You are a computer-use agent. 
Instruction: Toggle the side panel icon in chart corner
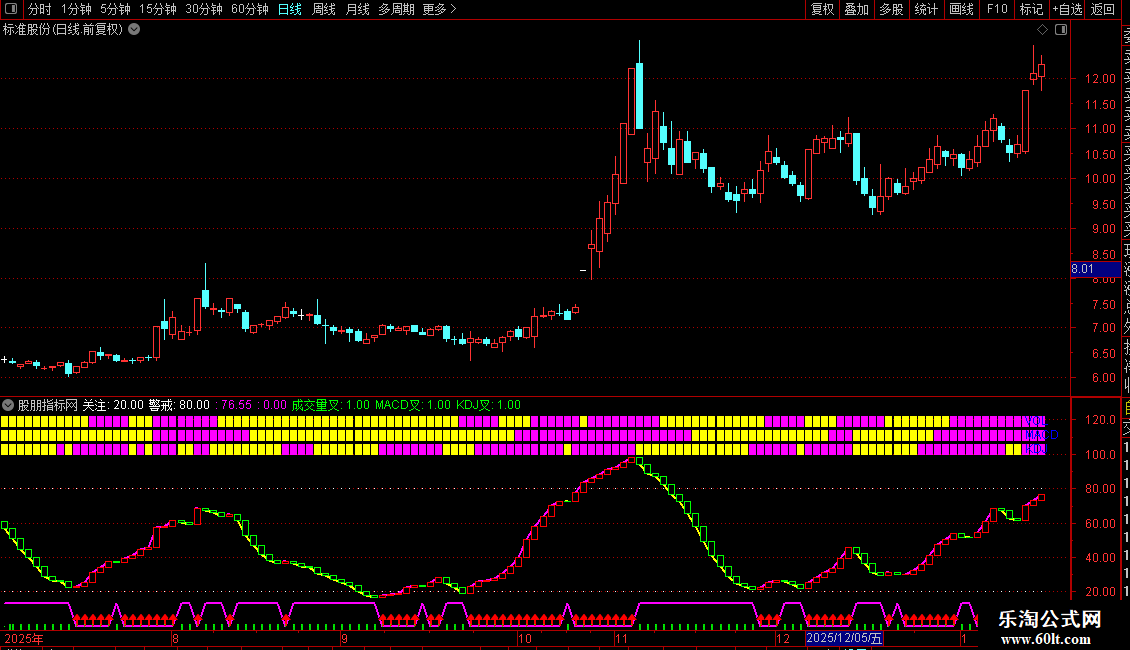[x=1061, y=30]
